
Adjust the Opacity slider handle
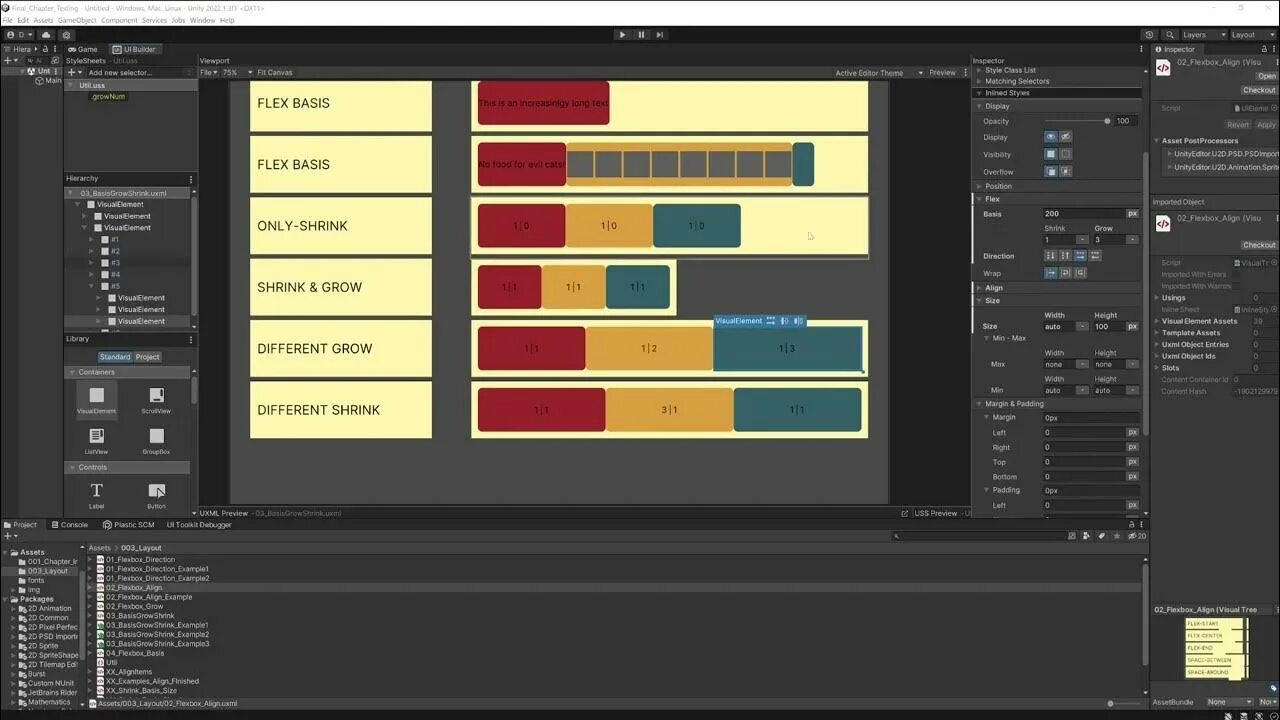tap(1107, 121)
